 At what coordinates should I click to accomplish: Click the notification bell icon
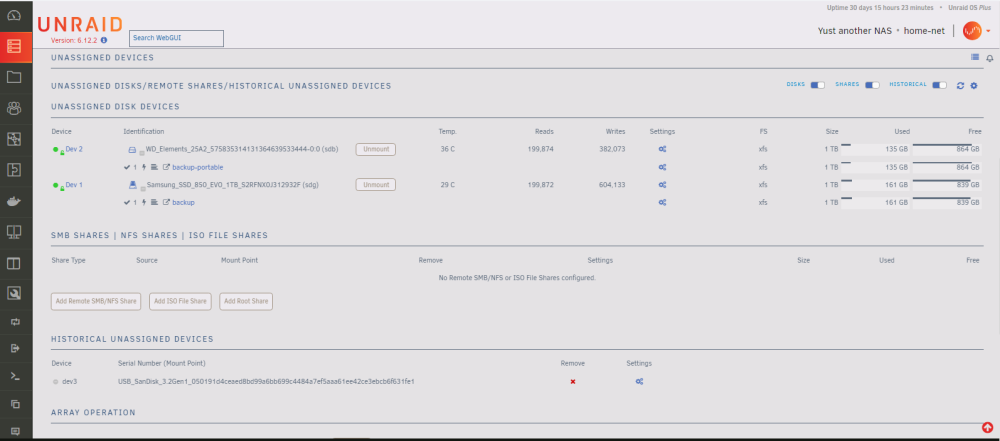(990, 58)
